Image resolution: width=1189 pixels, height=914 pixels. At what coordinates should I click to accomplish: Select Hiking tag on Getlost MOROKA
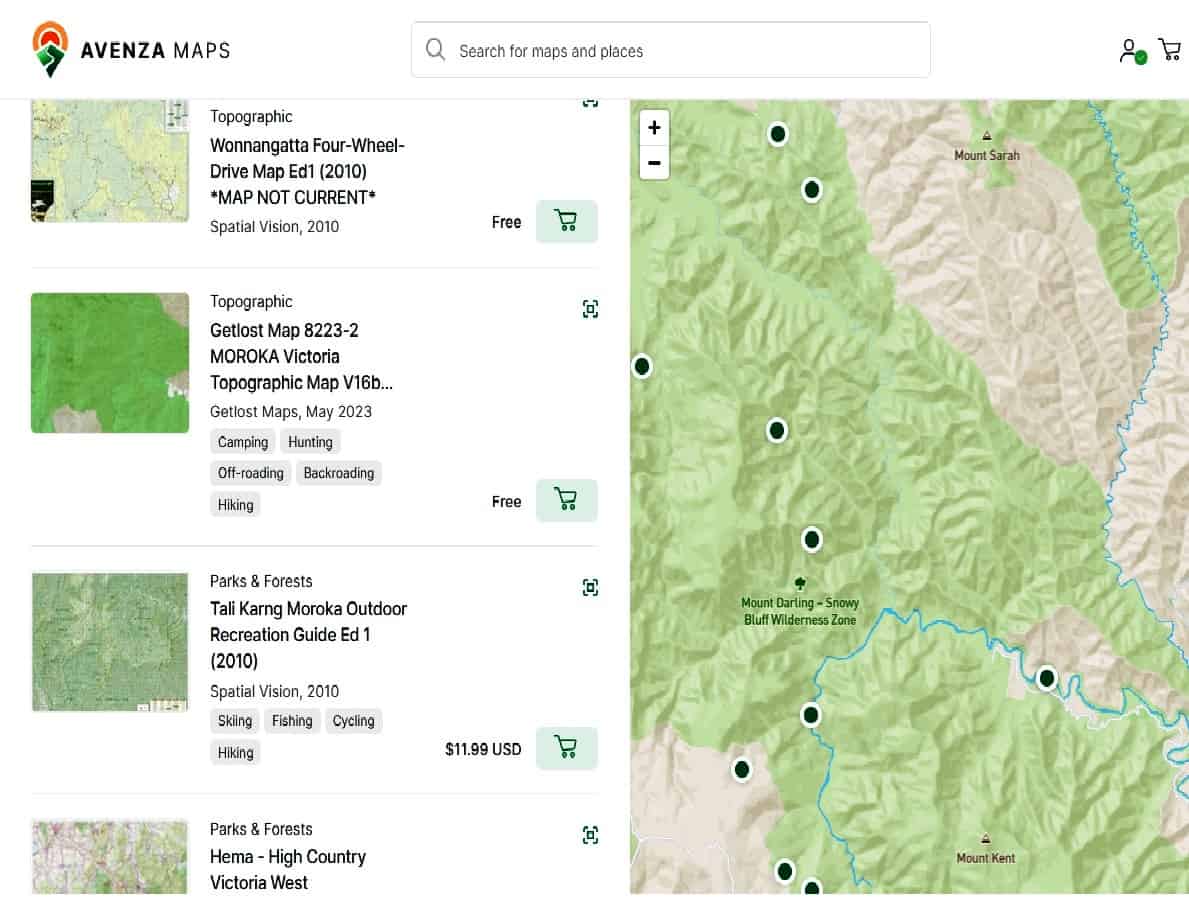click(x=235, y=504)
